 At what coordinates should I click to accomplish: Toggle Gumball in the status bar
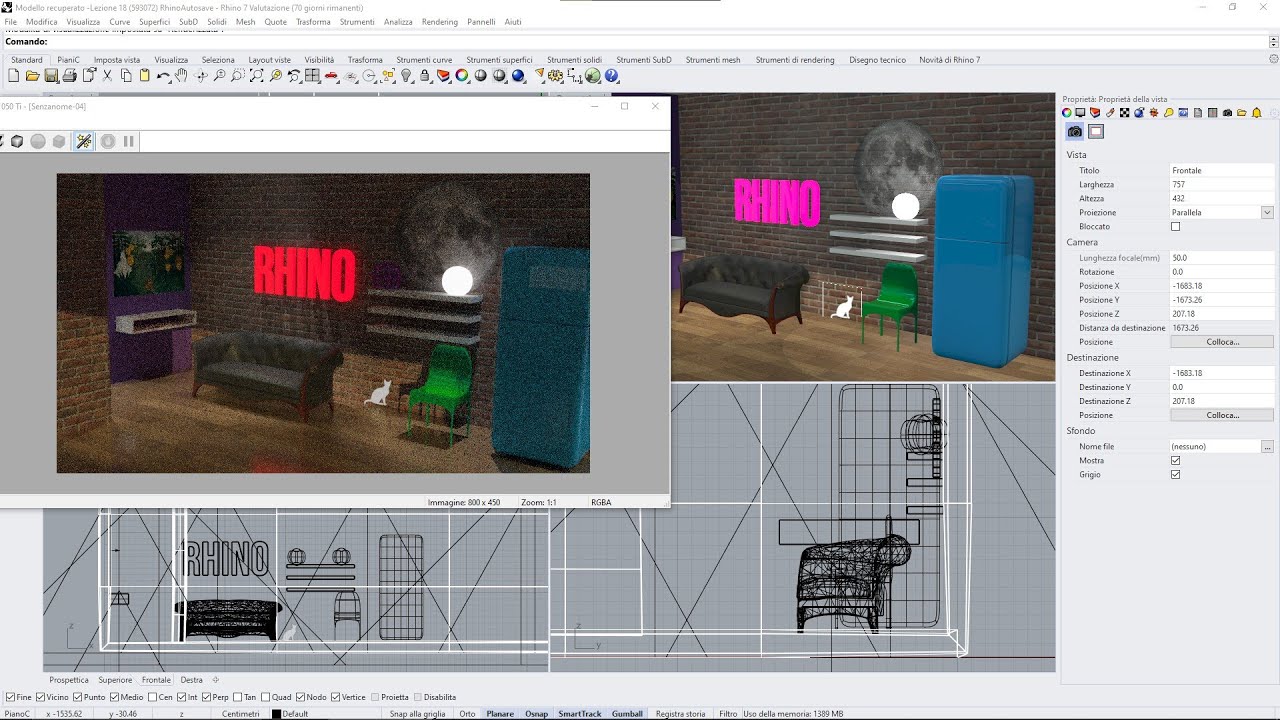[627, 714]
